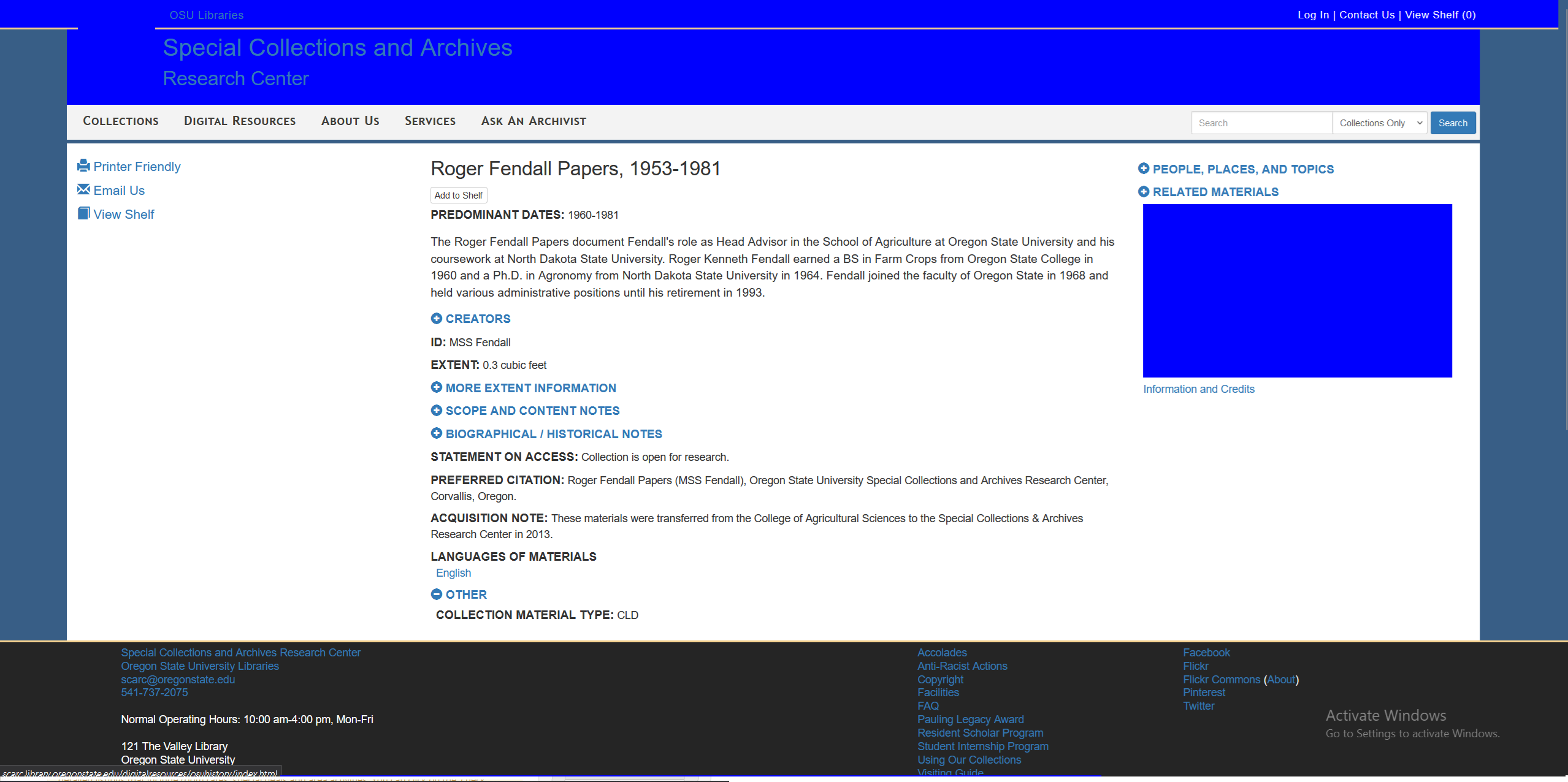The image size is (1568, 782).
Task: Expand People, Places, and Topics section
Action: [1242, 169]
